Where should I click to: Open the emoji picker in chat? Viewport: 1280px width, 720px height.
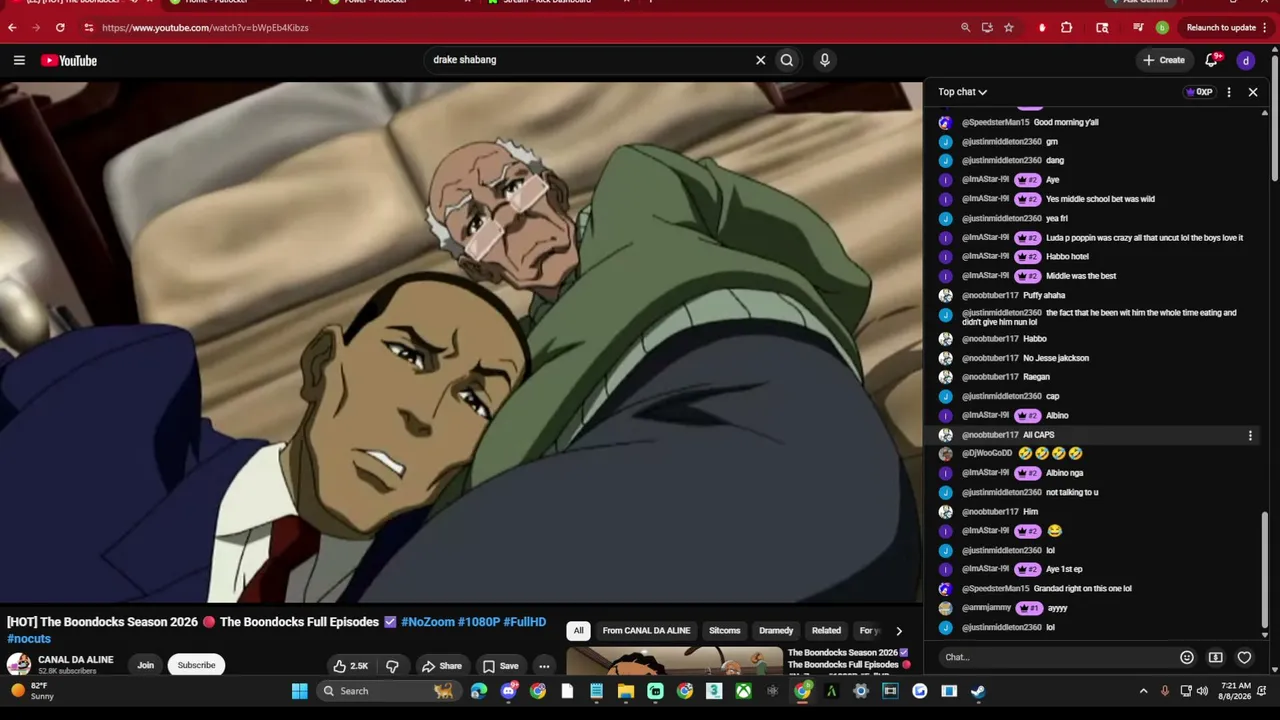pyautogui.click(x=1187, y=657)
